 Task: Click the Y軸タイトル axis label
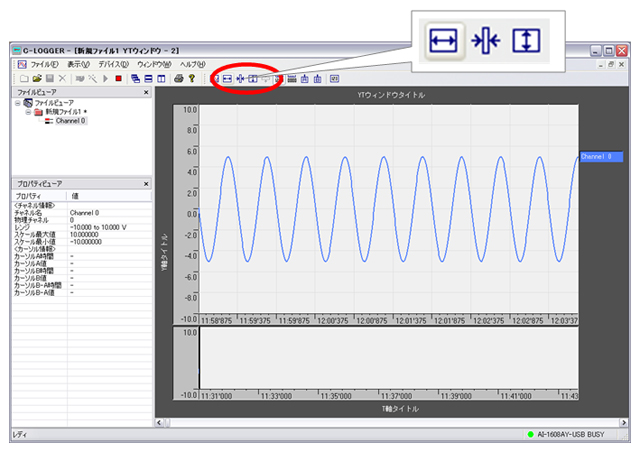[164, 252]
